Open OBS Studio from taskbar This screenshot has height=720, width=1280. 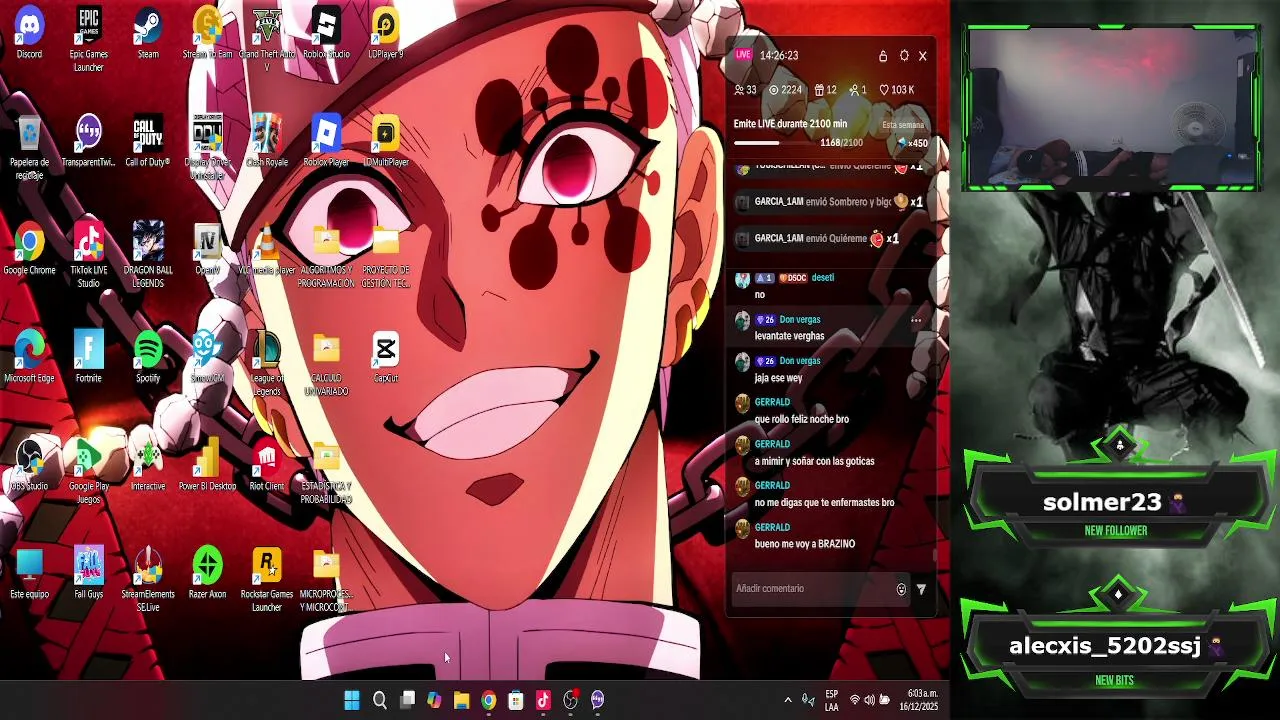coord(570,700)
